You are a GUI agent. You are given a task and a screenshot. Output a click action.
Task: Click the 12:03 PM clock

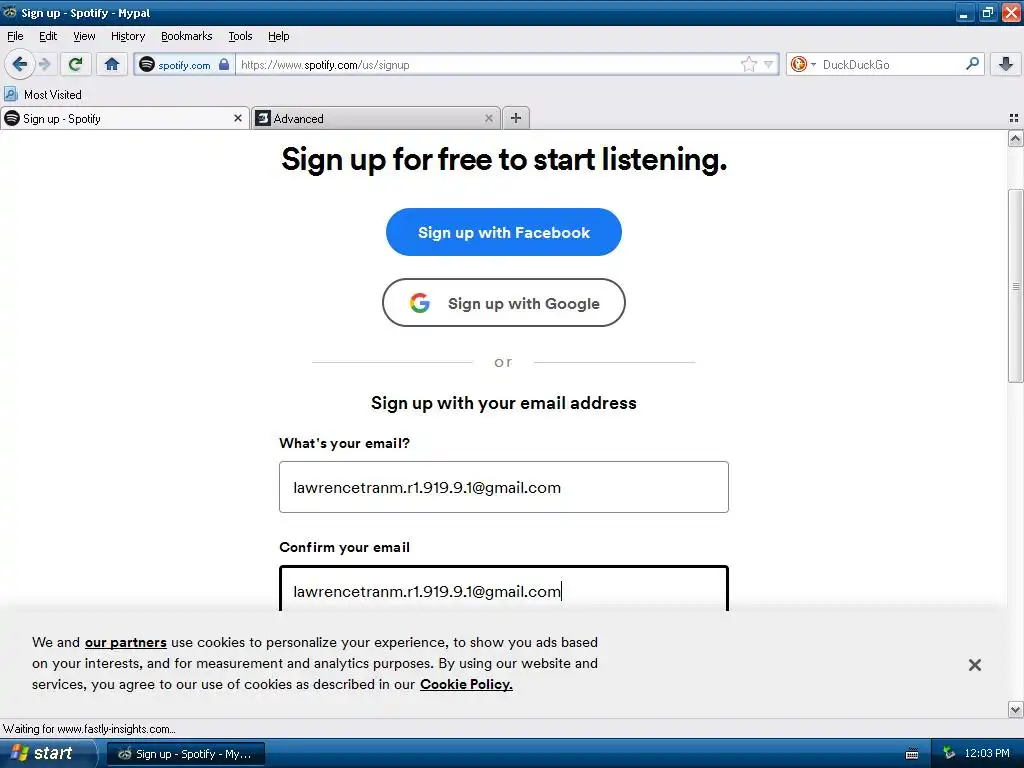[x=987, y=754]
